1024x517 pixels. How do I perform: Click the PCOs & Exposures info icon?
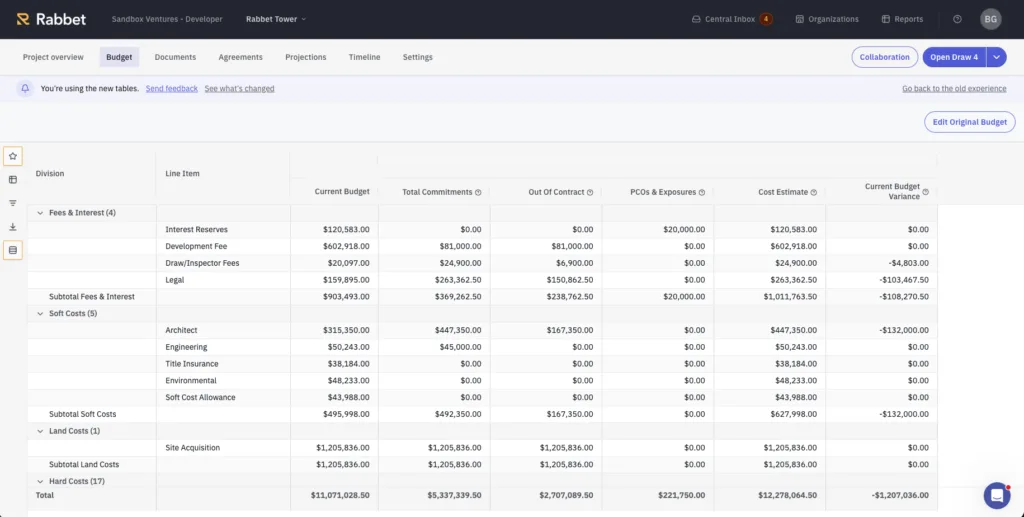coord(702,193)
